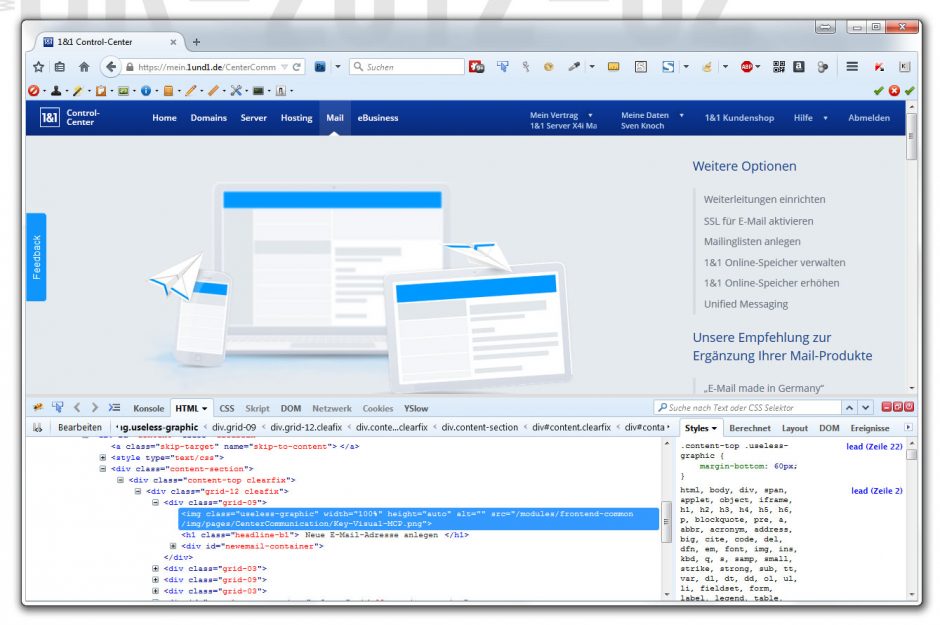
Task: Open the HTML panel dropdown arrow
Action: click(x=204, y=409)
